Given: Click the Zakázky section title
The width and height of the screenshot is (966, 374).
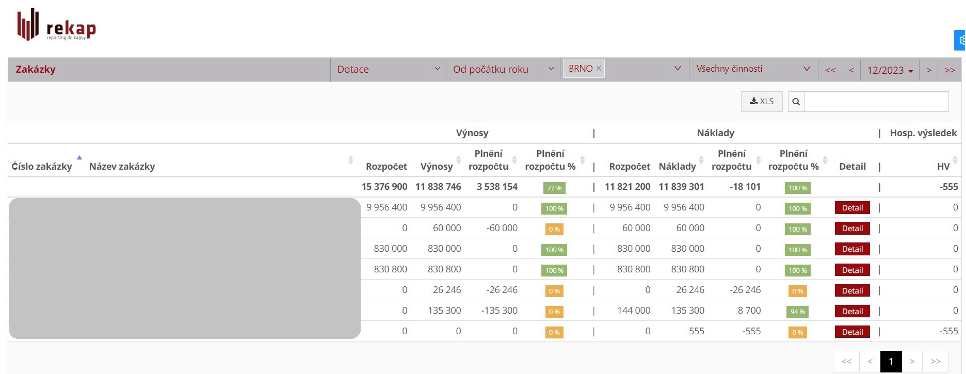Looking at the screenshot, I should coord(36,70).
